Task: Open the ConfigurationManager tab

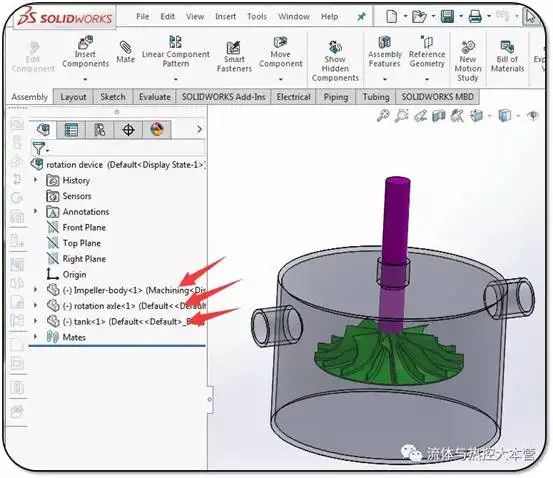Action: point(99,129)
